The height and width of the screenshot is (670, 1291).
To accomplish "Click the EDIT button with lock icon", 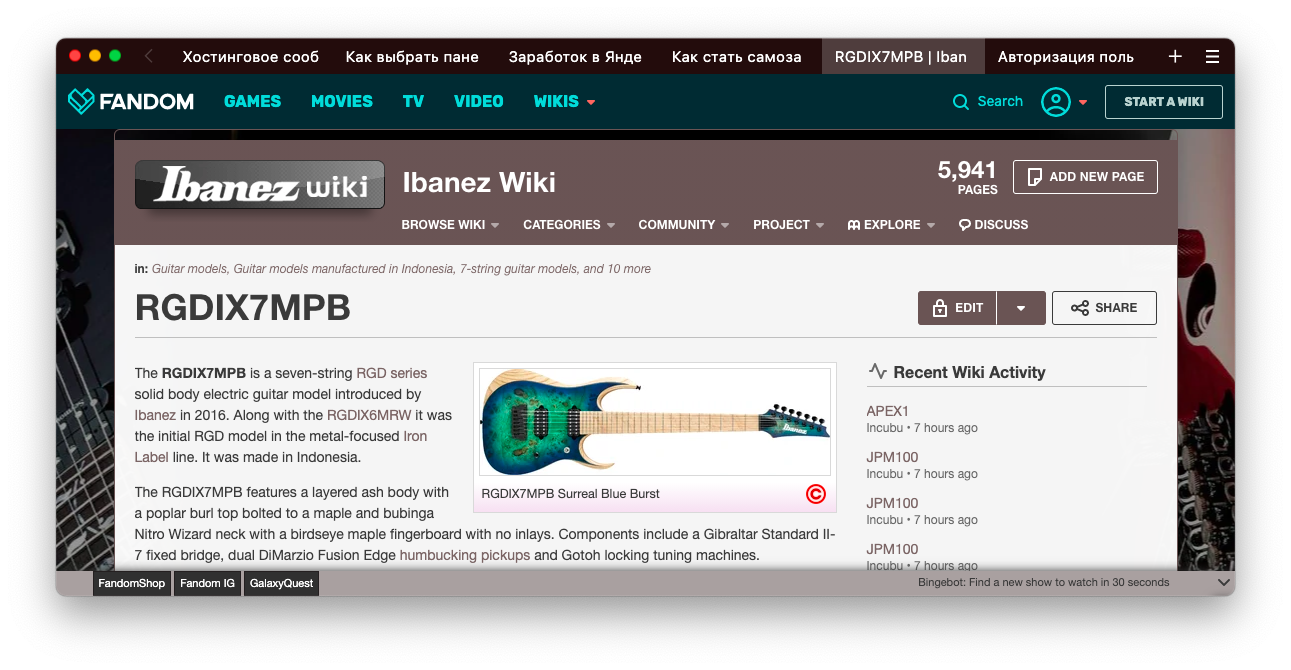I will point(957,308).
